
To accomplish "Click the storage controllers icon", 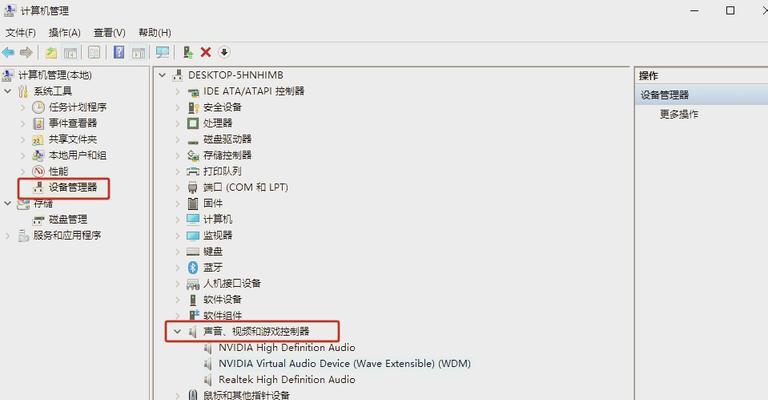I will pyautogui.click(x=193, y=156).
